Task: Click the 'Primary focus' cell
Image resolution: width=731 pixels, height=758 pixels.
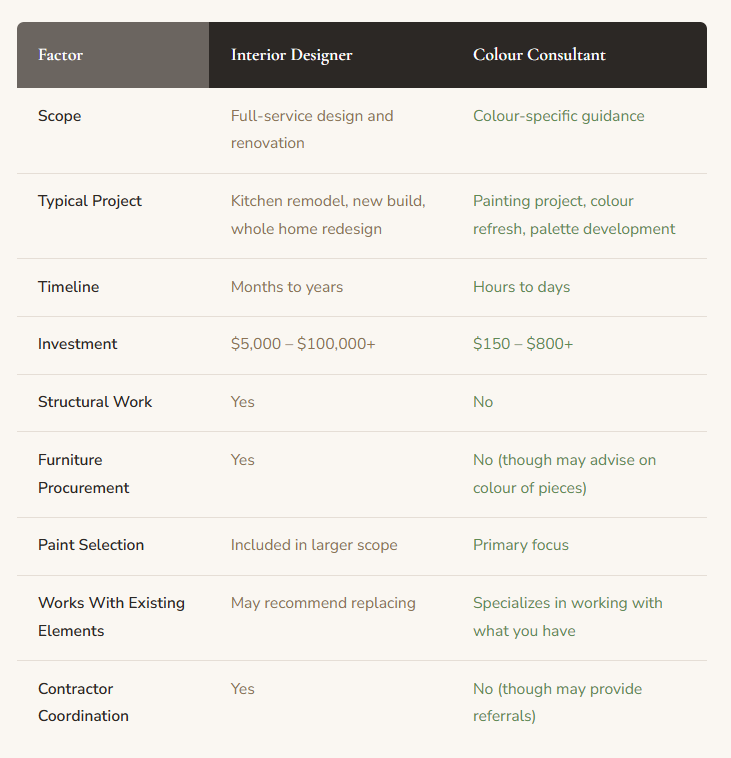Action: coord(521,545)
